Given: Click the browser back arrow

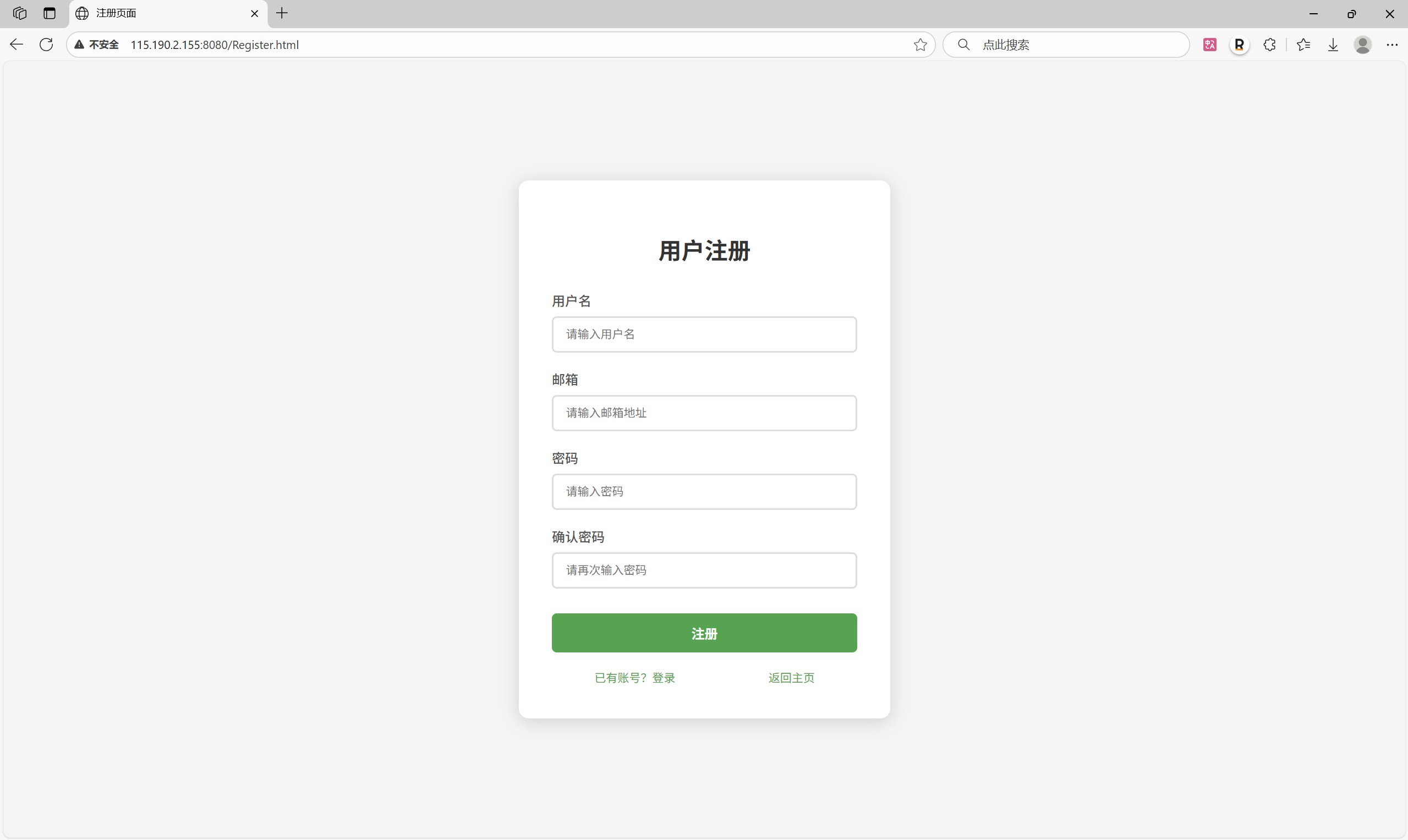Looking at the screenshot, I should pyautogui.click(x=17, y=45).
